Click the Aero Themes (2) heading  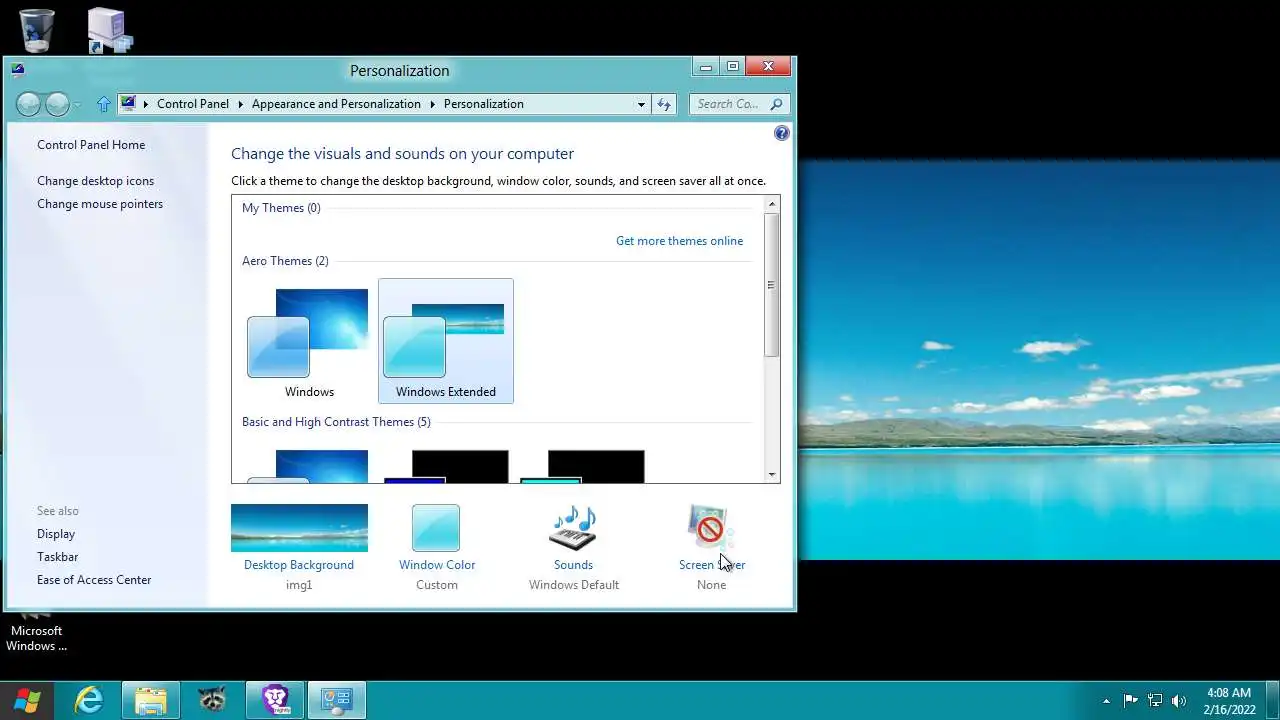coord(285,261)
